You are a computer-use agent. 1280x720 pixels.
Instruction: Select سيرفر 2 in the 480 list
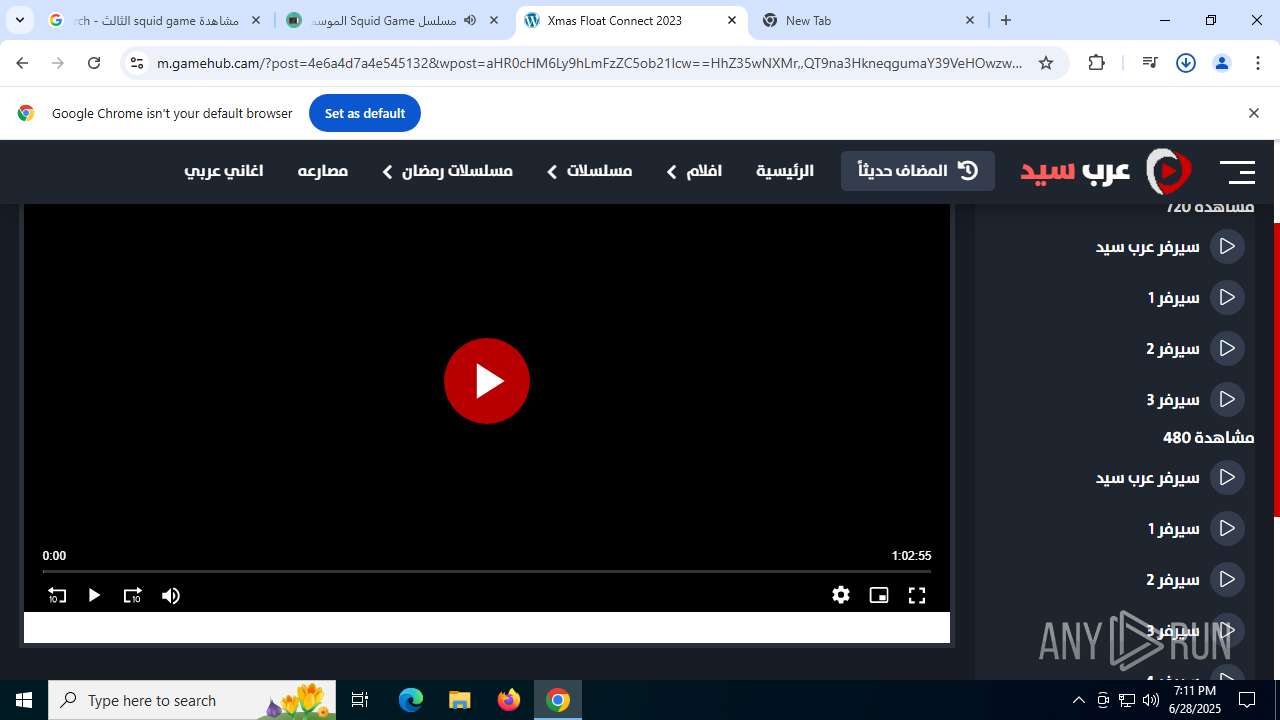click(1196, 579)
